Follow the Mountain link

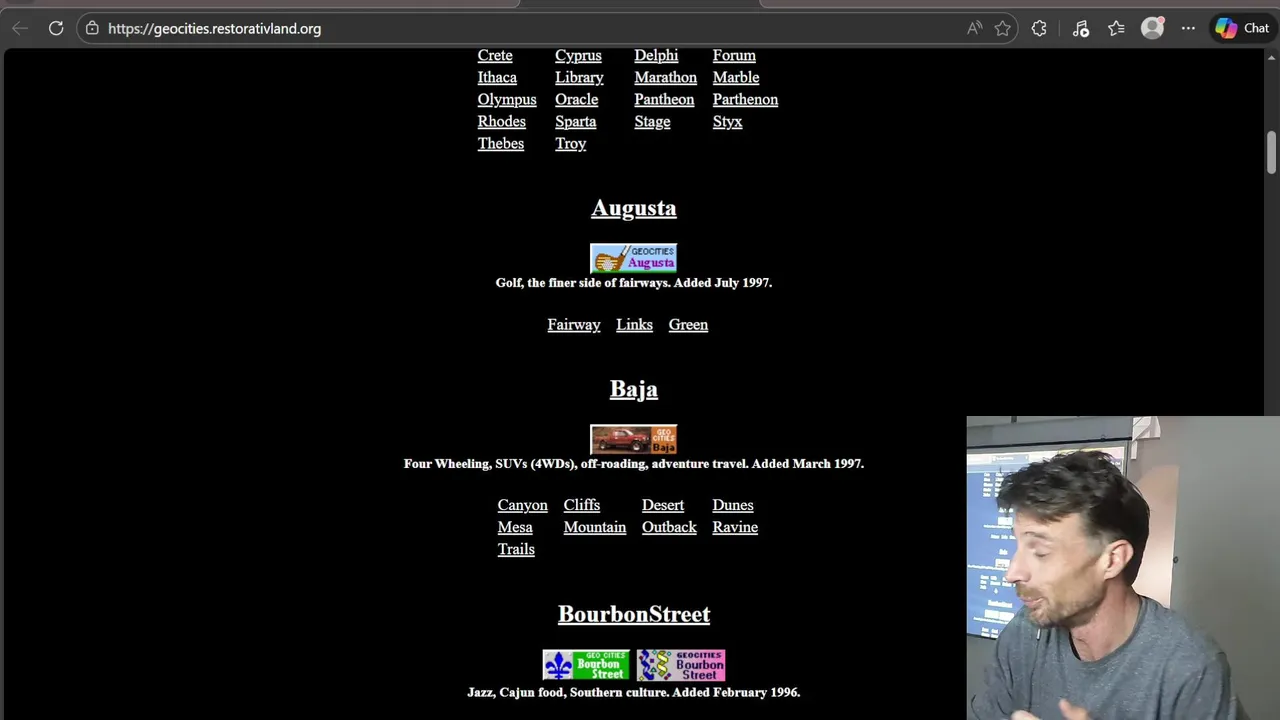[594, 527]
